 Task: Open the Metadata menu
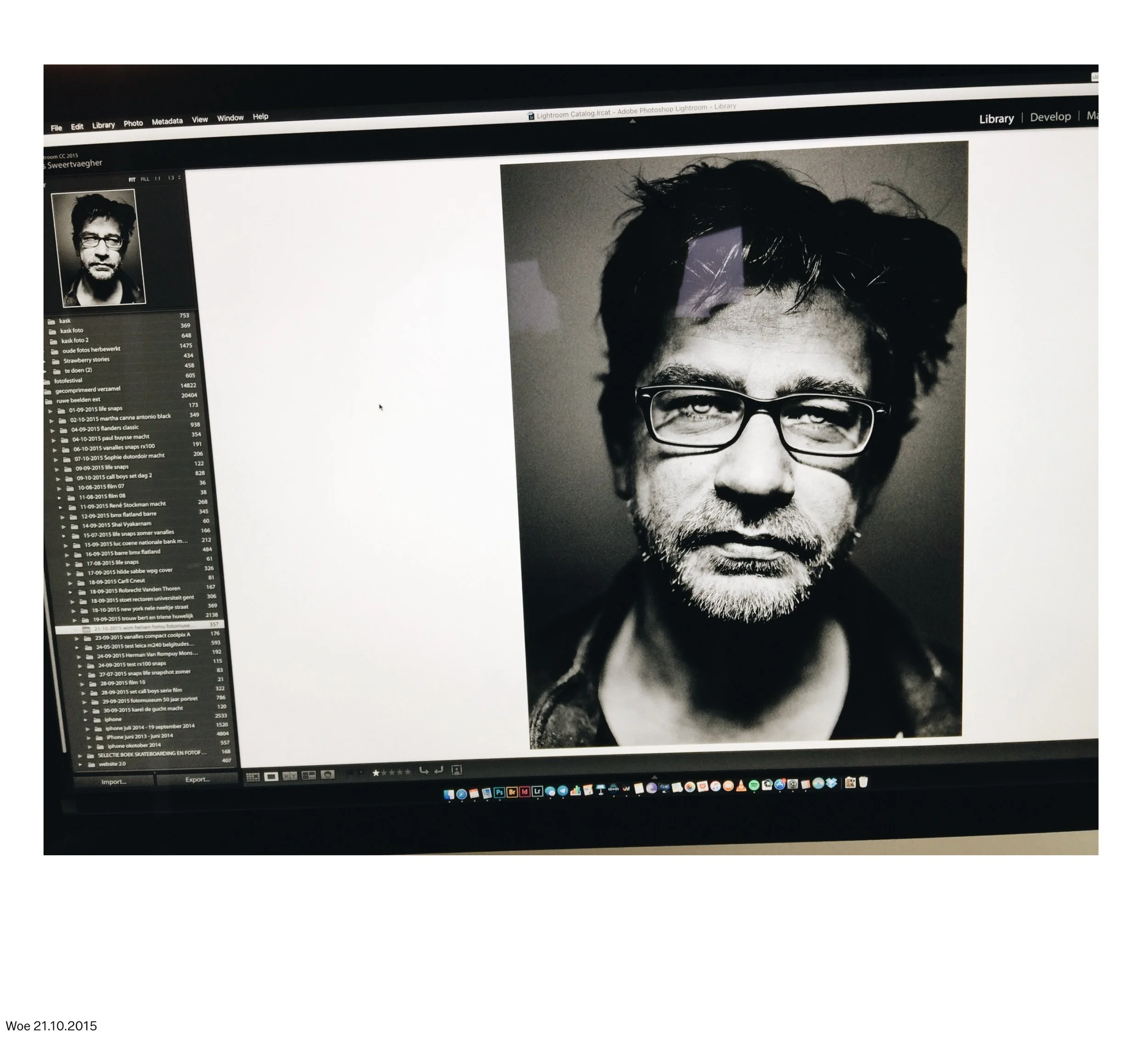(x=167, y=122)
